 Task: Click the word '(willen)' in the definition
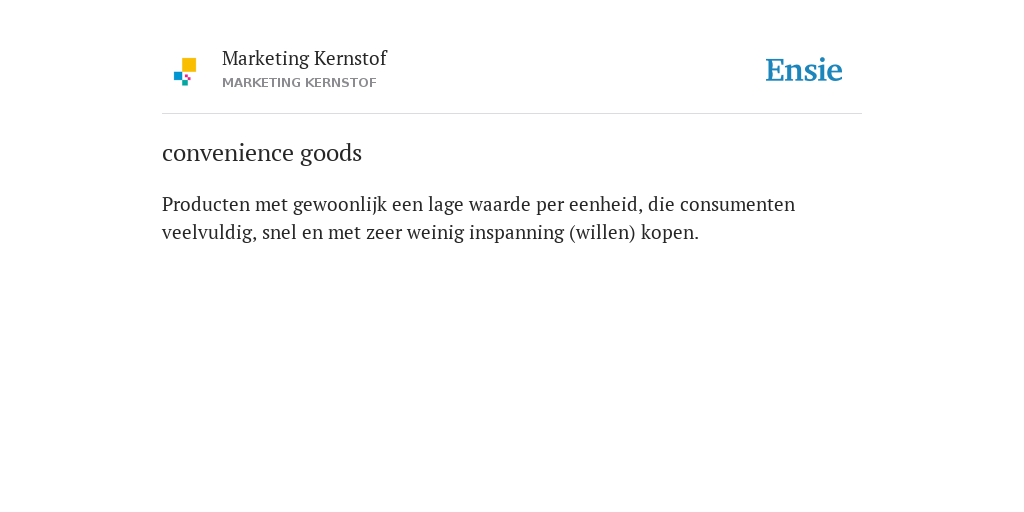point(602,232)
